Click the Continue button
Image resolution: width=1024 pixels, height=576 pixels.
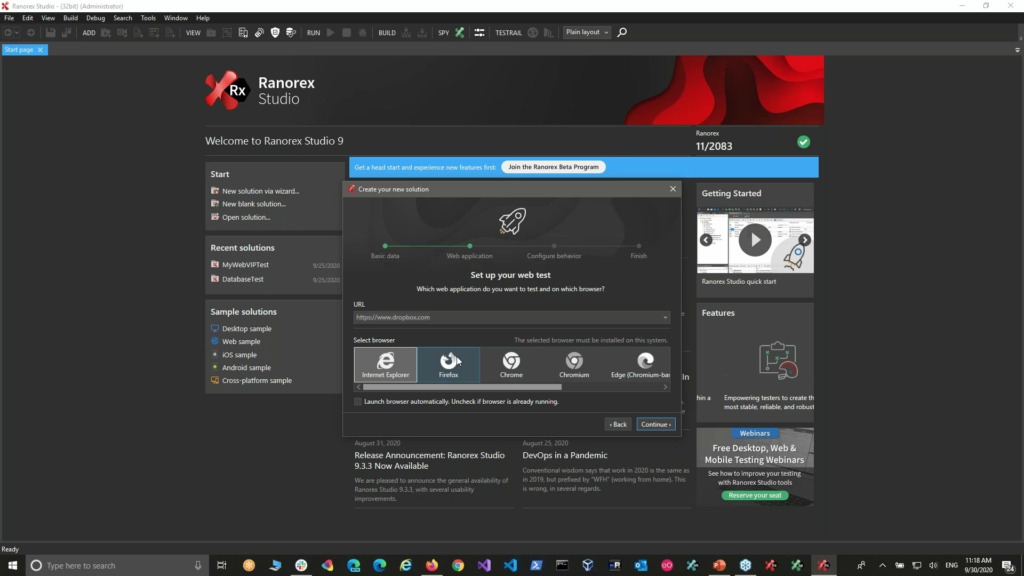pos(656,424)
